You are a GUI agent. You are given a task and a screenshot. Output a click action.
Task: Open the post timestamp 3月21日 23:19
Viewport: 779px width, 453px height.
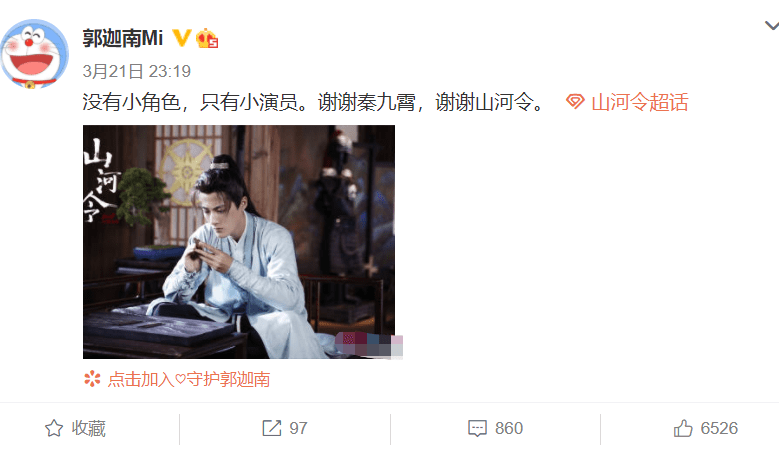[x=137, y=71]
